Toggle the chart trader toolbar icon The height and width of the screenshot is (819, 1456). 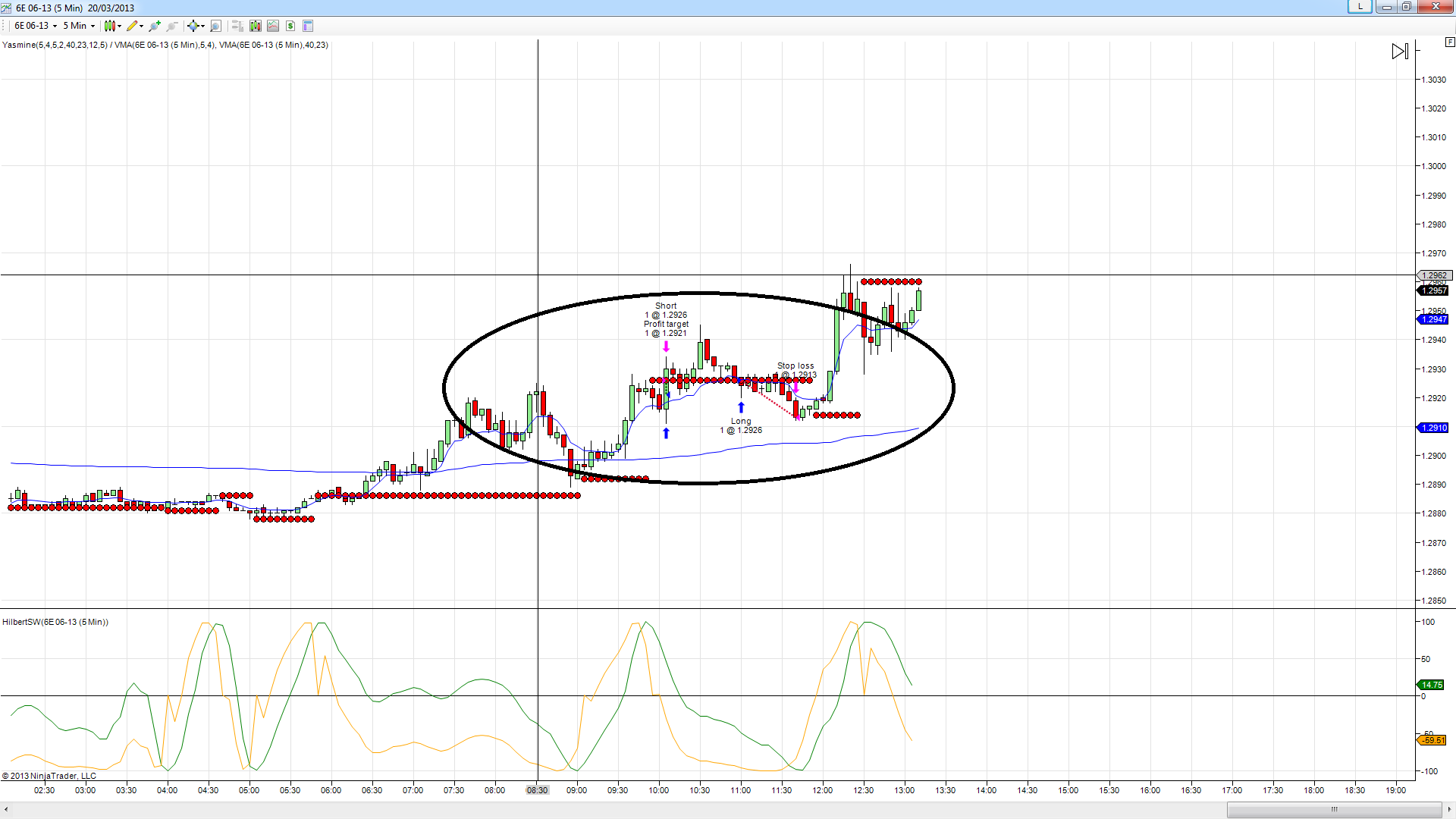click(x=237, y=26)
